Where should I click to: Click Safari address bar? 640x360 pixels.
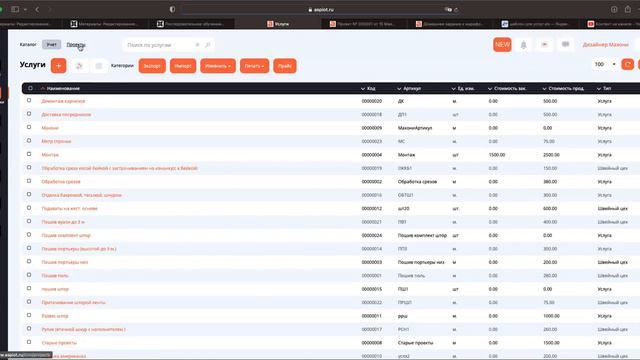[321, 9]
